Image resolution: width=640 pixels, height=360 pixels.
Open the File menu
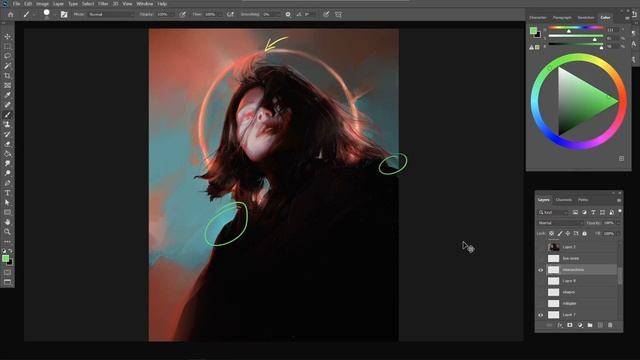(16, 4)
